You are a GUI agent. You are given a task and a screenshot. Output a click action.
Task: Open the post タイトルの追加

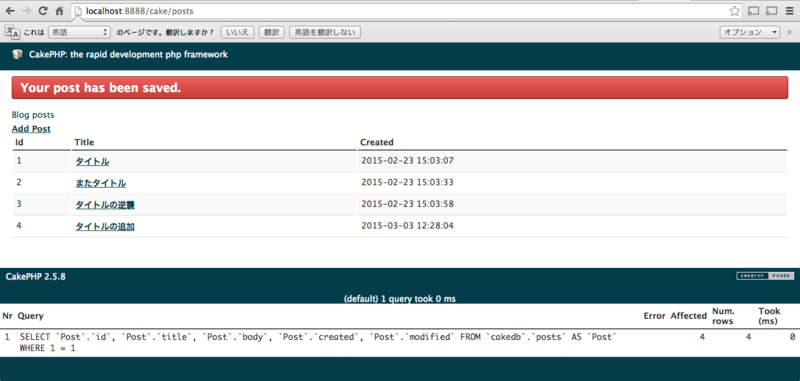[105, 227]
